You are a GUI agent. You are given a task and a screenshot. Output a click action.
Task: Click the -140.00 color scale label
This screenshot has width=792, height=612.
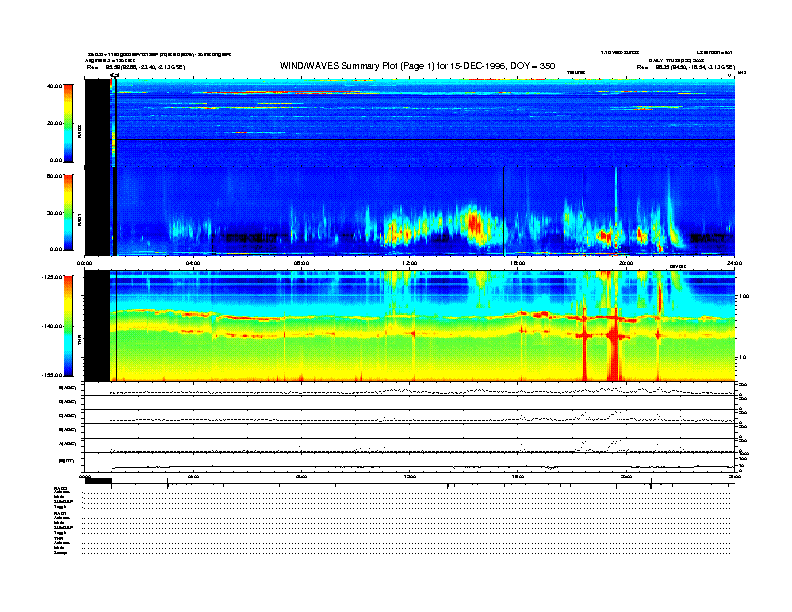[52, 326]
